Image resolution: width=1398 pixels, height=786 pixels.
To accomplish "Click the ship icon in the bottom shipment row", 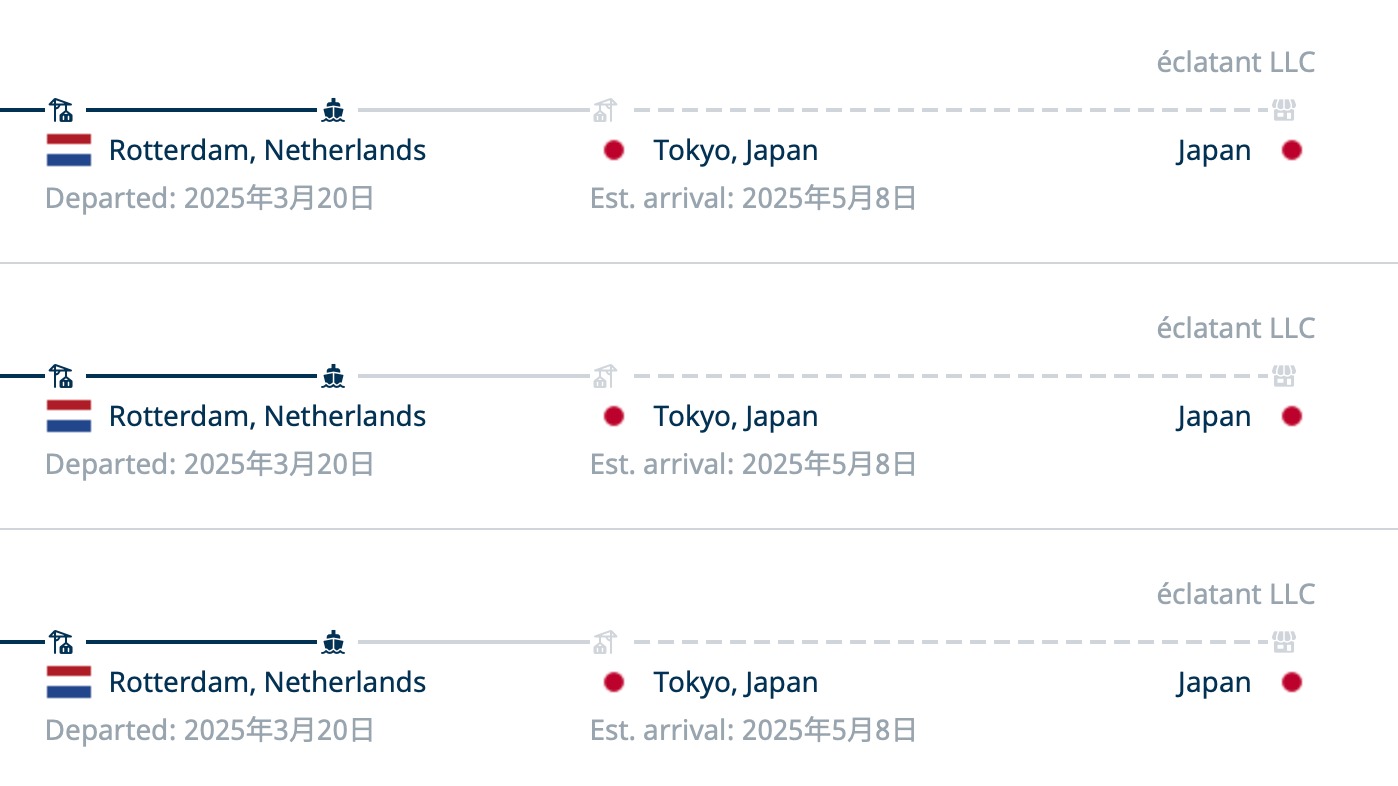I will [334, 642].
